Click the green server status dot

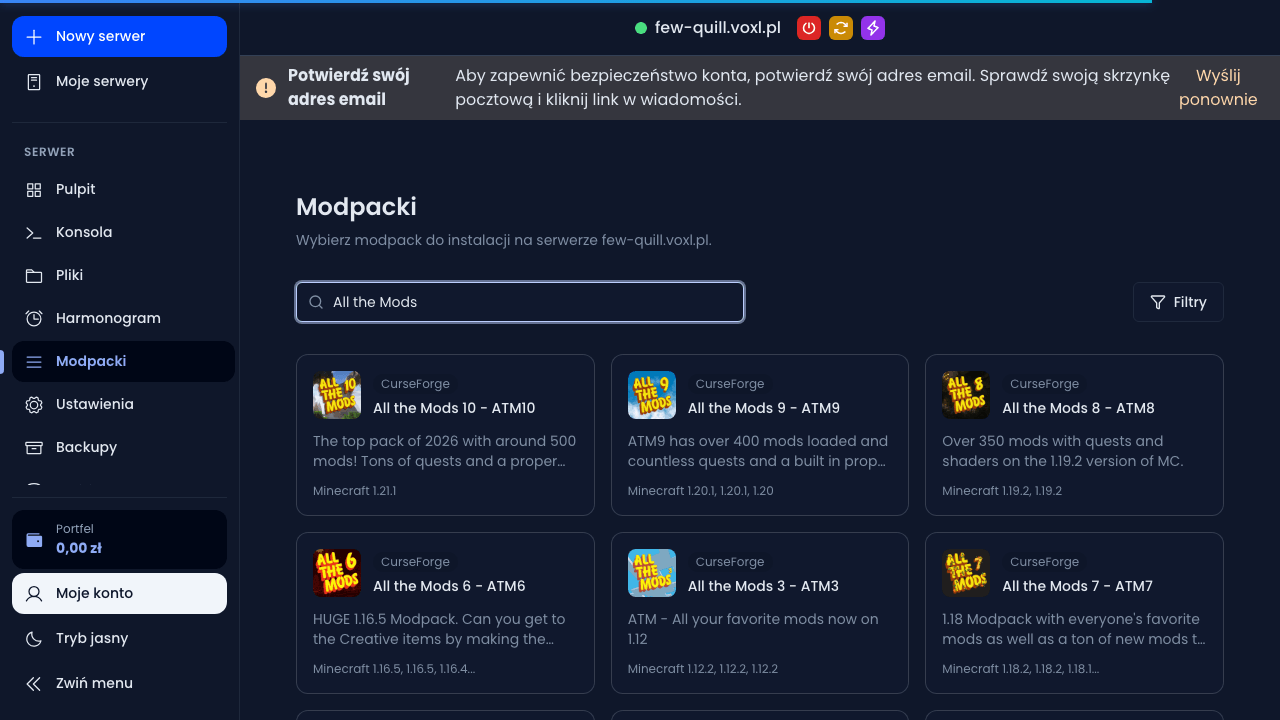point(641,28)
